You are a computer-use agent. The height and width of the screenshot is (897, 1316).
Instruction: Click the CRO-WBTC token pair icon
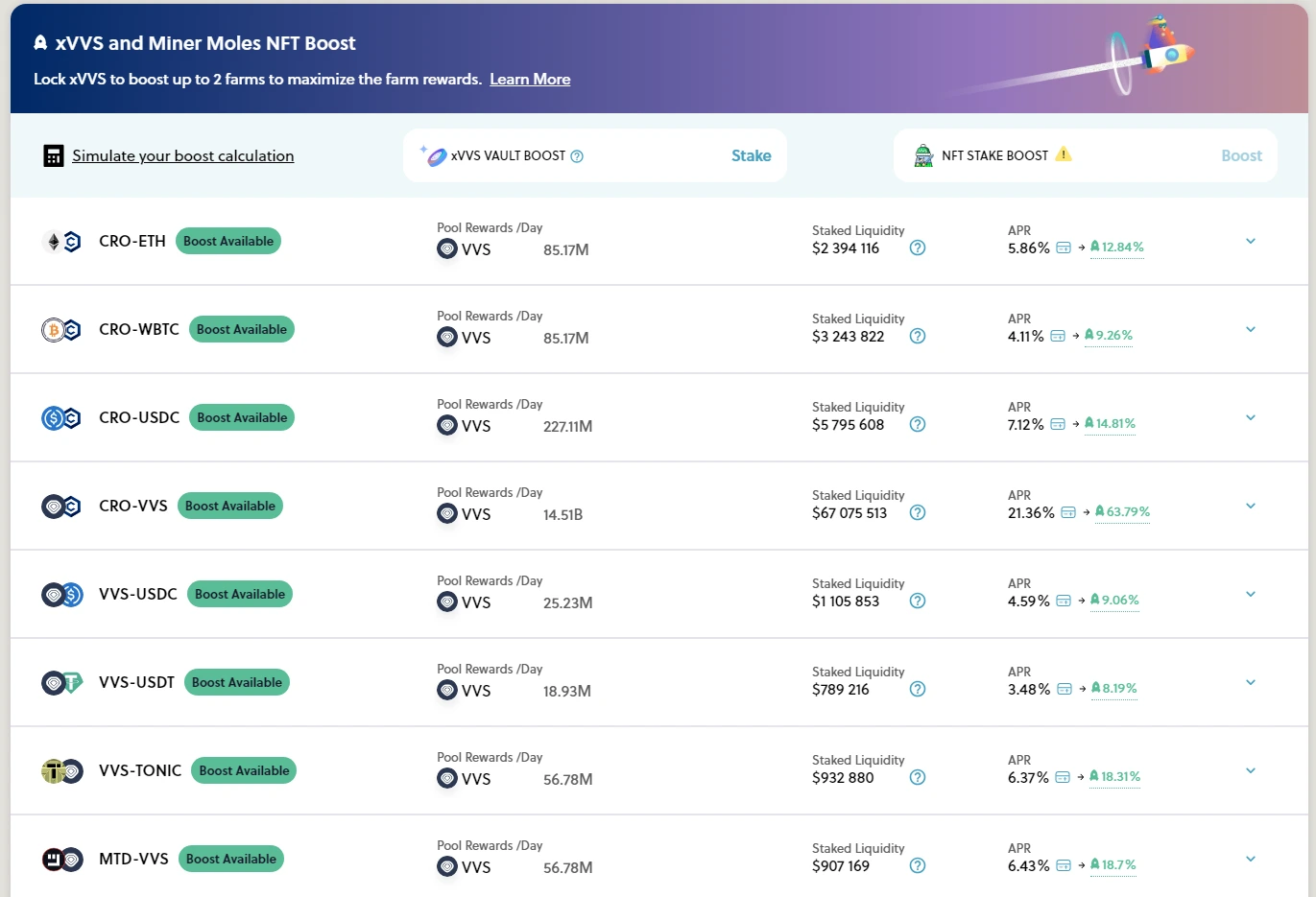pyautogui.click(x=61, y=330)
